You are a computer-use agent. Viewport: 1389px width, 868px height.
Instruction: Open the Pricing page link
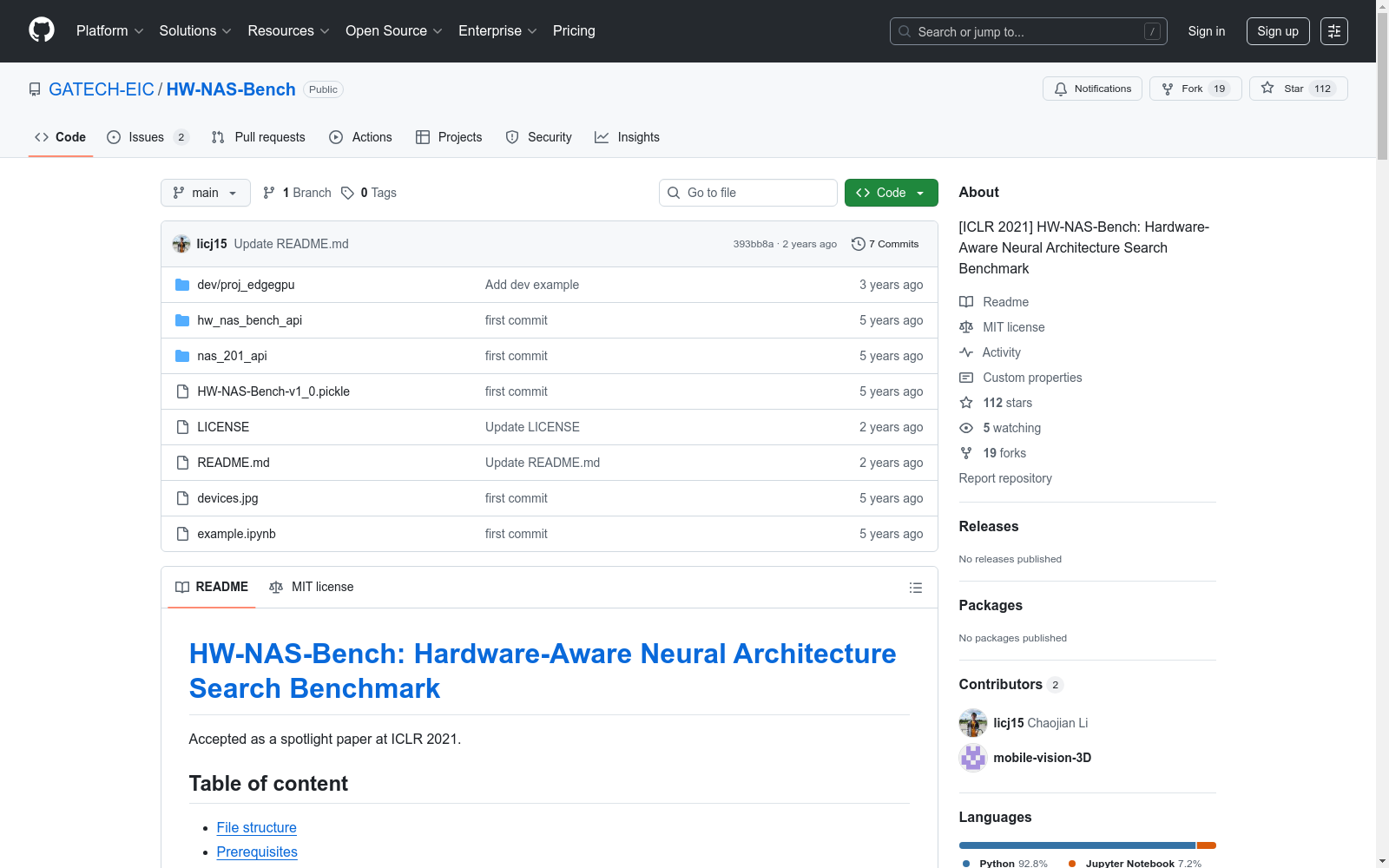[574, 31]
